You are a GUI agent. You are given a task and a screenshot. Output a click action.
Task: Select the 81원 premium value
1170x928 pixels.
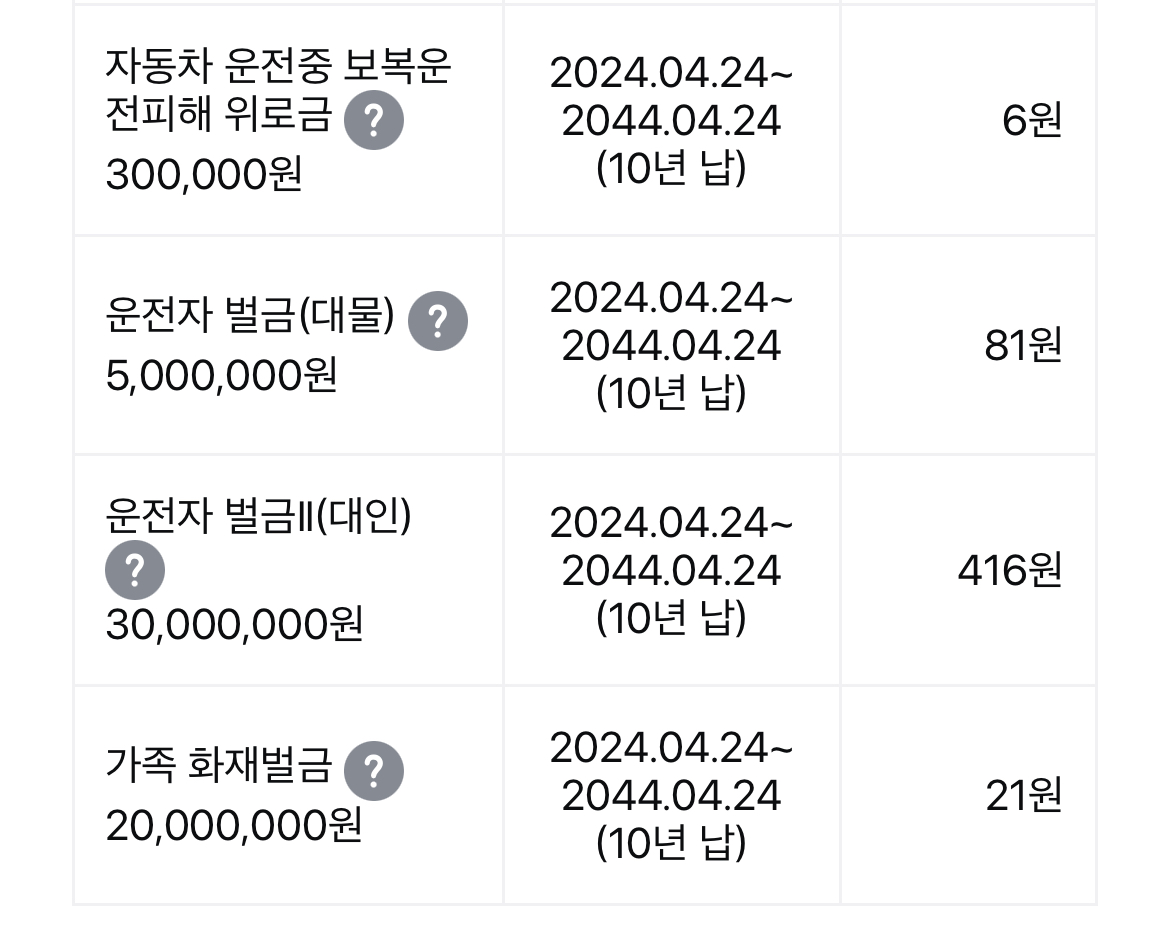click(1022, 346)
